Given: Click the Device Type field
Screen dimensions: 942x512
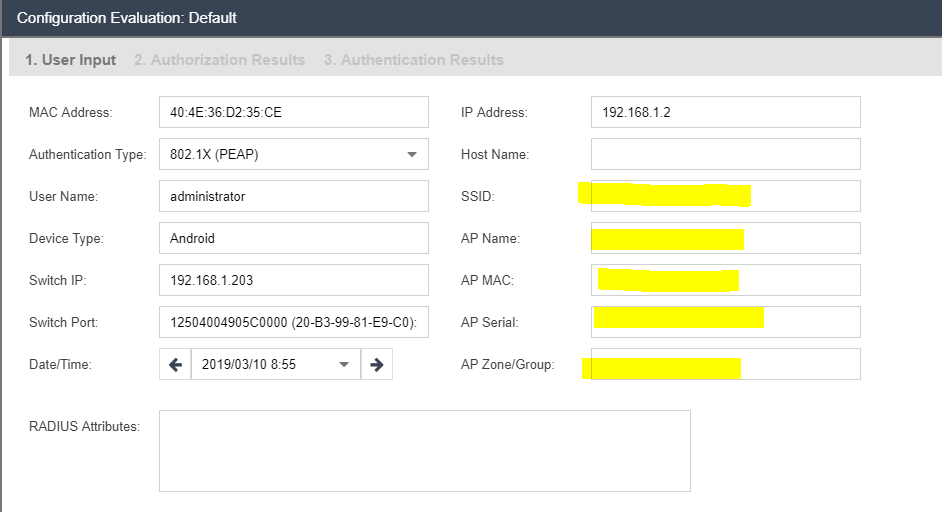Looking at the screenshot, I should 293,238.
